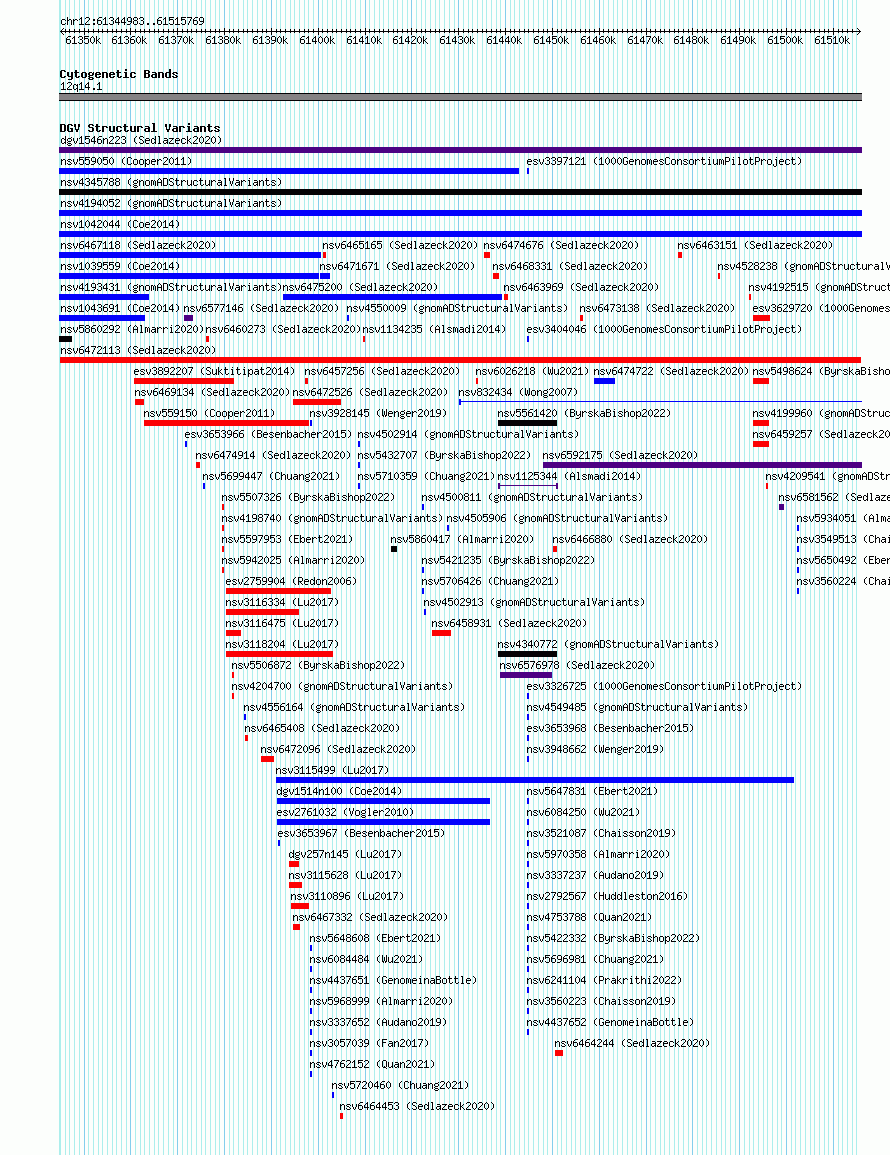Select nsv5720460 (Chuang2021) label
890x1155 pixels.
400,1086
